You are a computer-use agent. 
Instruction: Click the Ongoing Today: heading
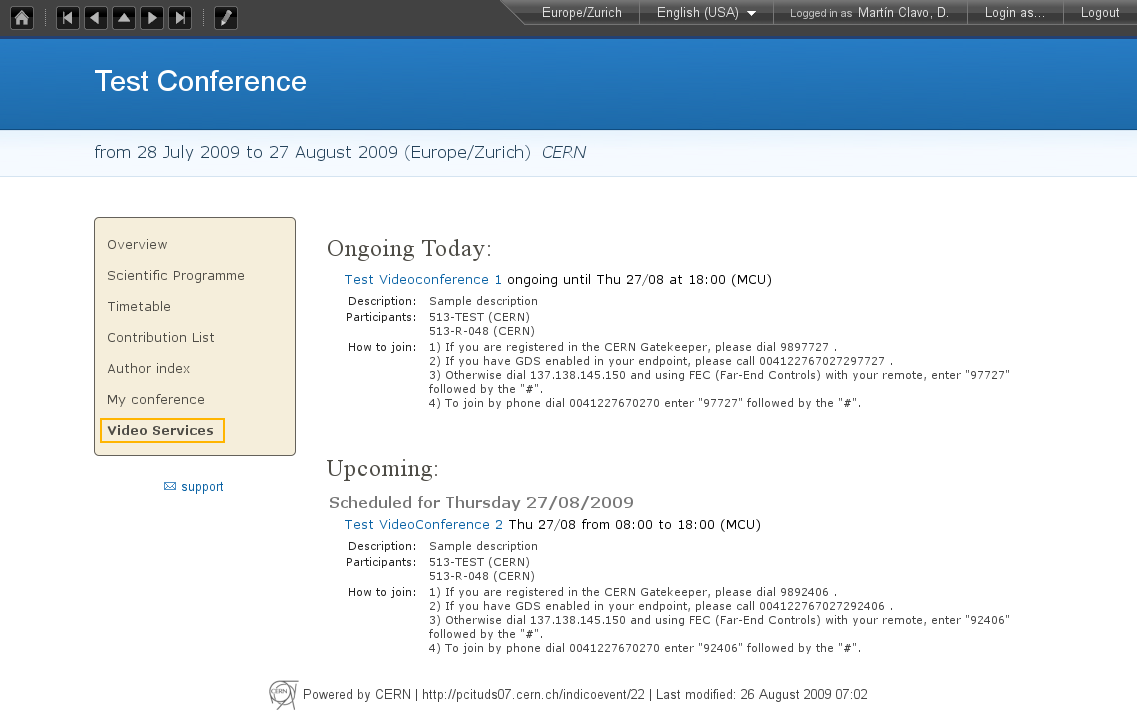409,249
